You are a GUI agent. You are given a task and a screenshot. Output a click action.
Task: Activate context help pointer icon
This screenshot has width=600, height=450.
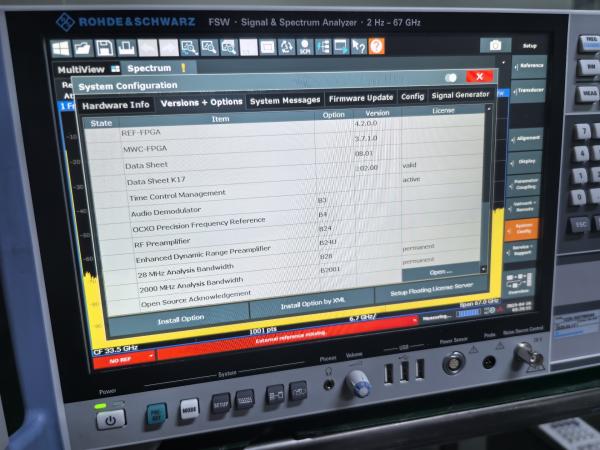[358, 46]
